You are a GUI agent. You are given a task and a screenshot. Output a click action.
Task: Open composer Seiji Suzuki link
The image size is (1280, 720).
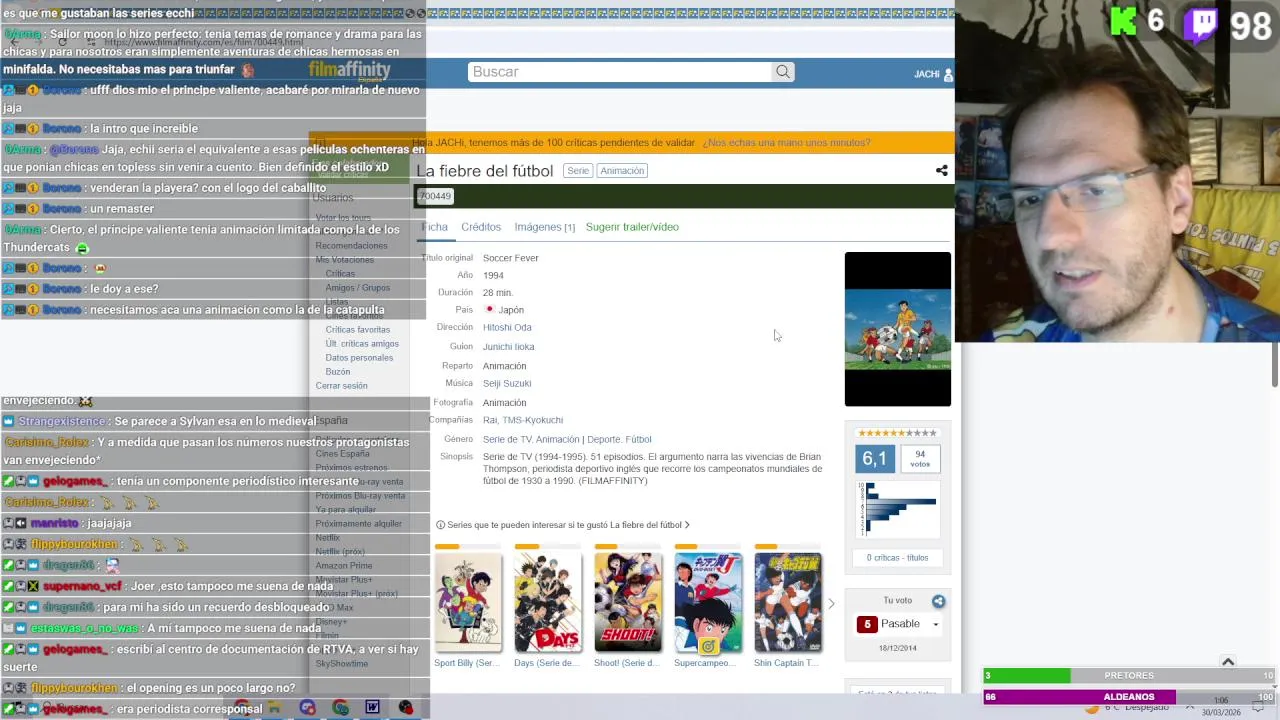click(x=507, y=384)
